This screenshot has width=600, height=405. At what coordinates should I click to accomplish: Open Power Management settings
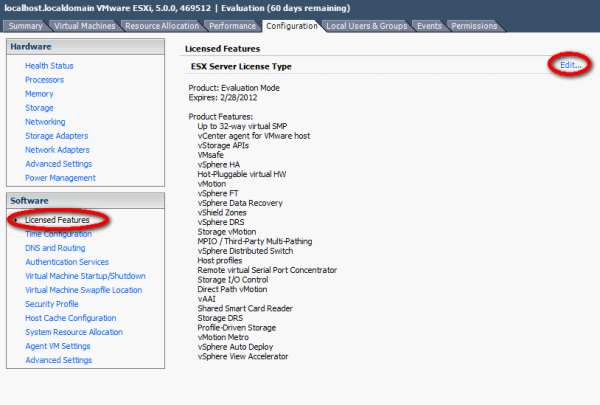pos(61,178)
